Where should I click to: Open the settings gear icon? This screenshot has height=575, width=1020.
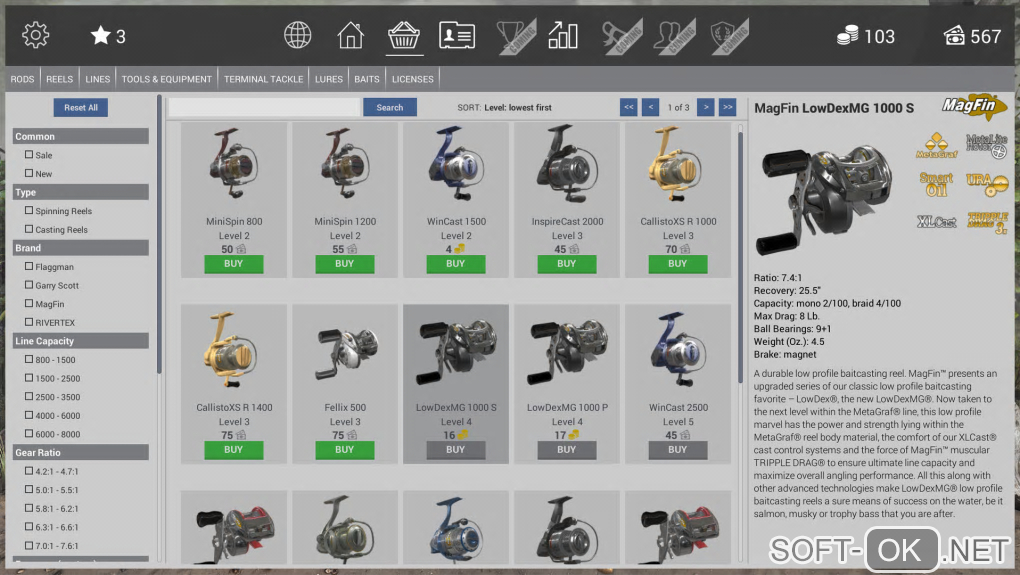pos(35,35)
